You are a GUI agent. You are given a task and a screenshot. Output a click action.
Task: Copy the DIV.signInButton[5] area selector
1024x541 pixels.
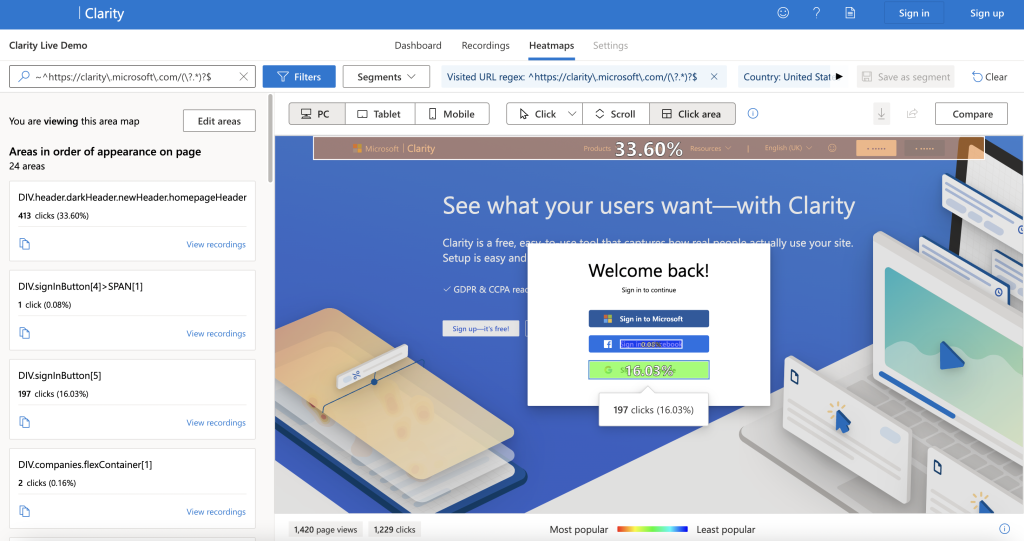coord(25,422)
